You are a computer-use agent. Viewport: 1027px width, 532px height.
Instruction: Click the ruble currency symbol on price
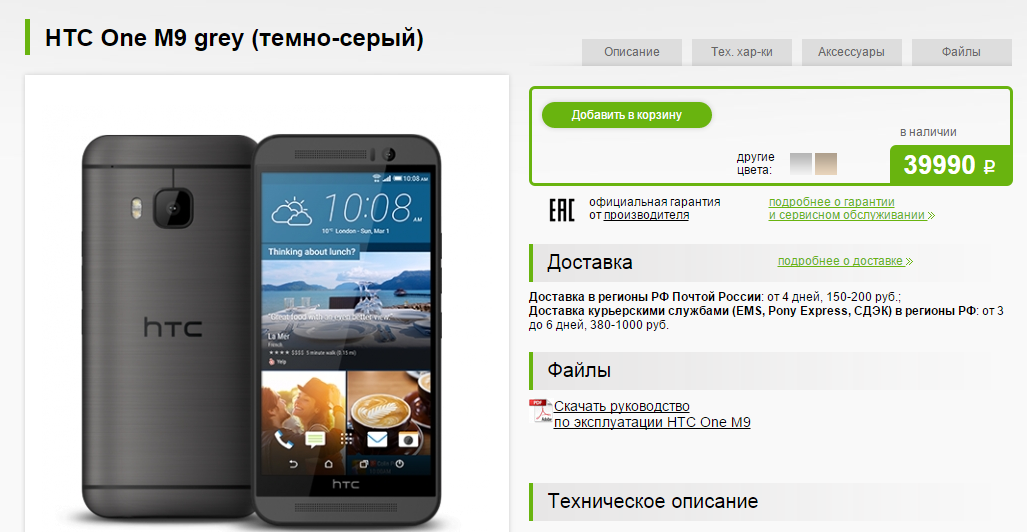[x=989, y=166]
